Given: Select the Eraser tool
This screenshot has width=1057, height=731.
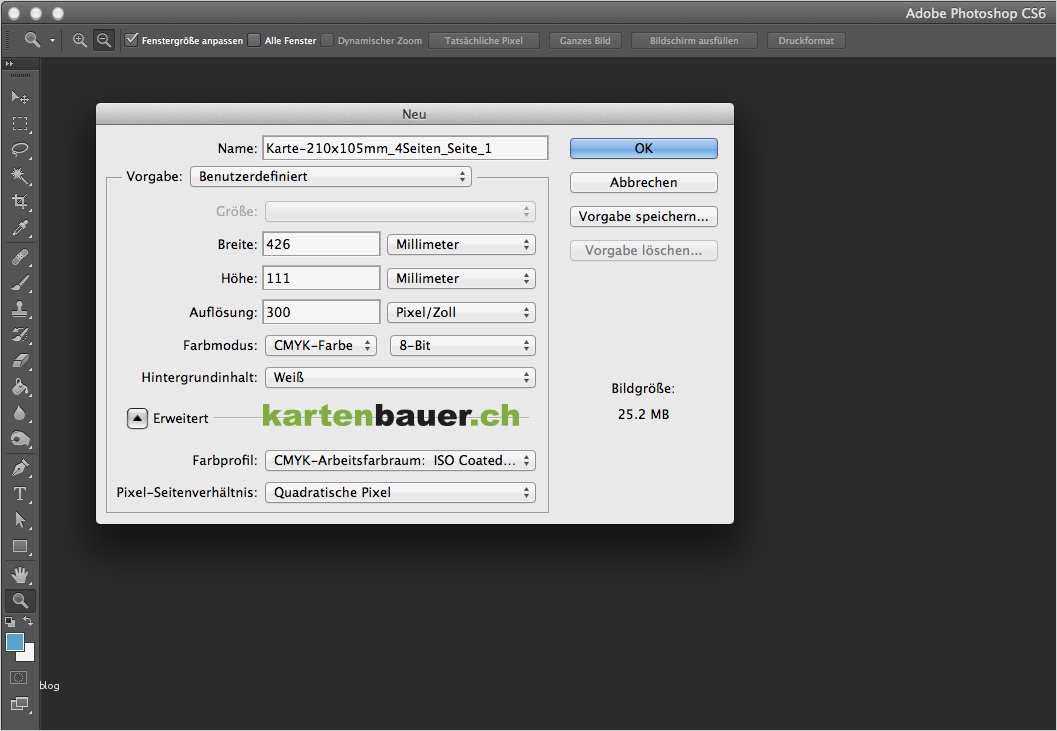Looking at the screenshot, I should (20, 361).
